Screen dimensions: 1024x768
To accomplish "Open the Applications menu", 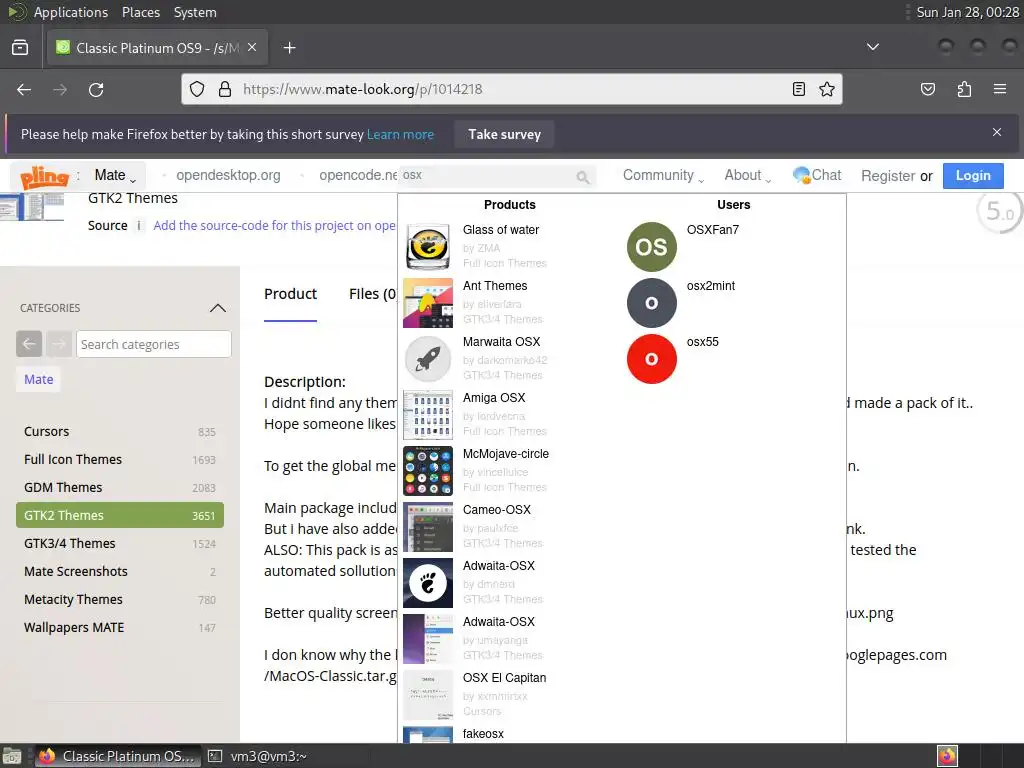I will coord(71,12).
